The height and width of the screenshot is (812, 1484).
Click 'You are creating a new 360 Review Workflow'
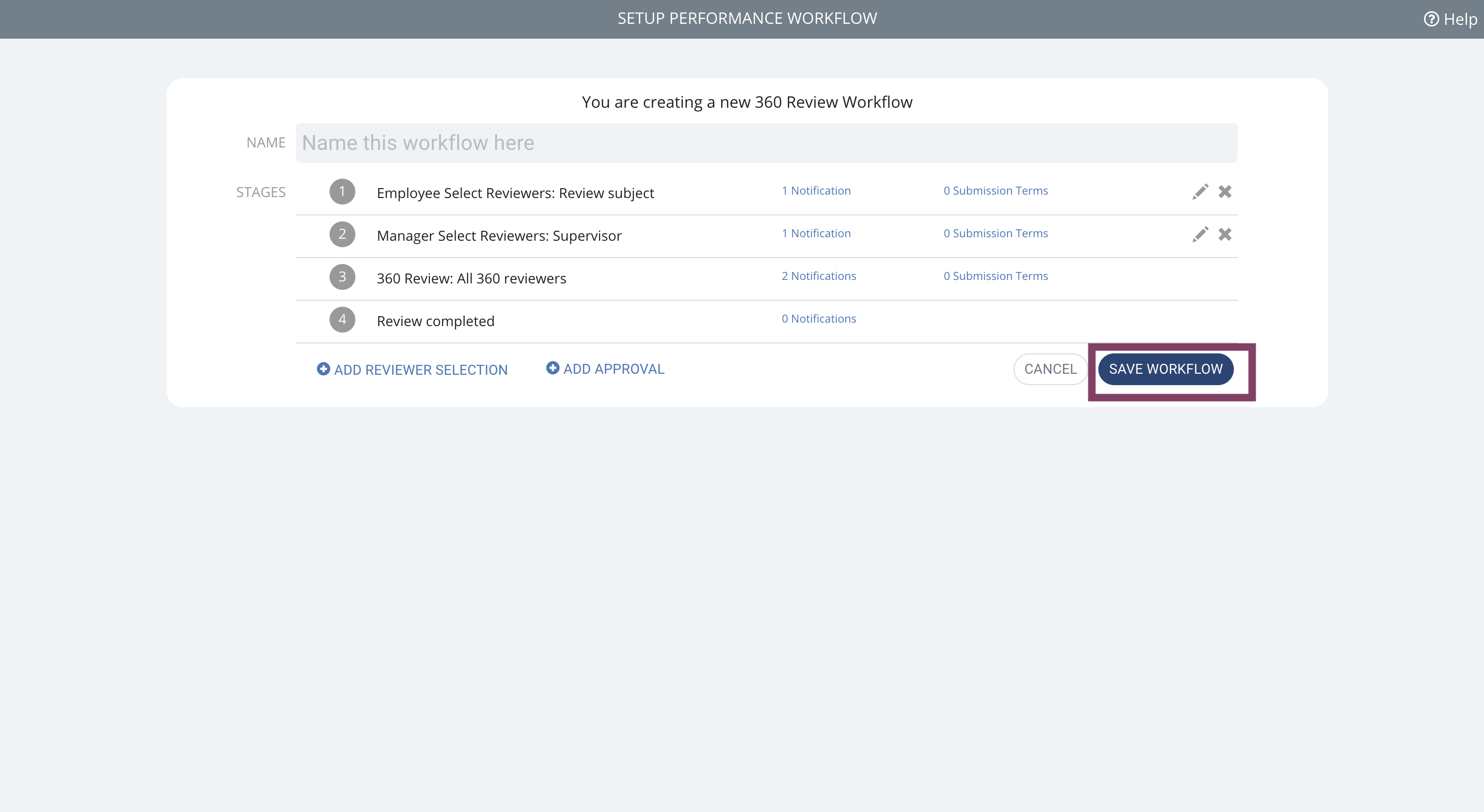click(x=747, y=102)
